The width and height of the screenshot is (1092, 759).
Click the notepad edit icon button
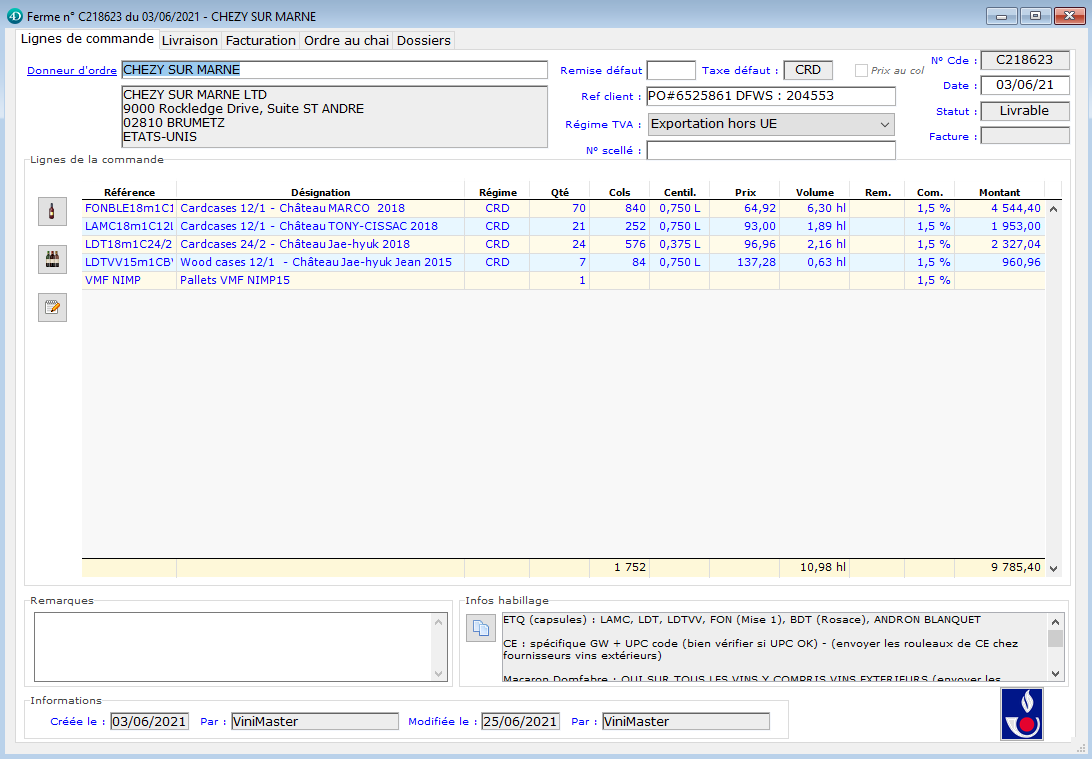tap(52, 307)
